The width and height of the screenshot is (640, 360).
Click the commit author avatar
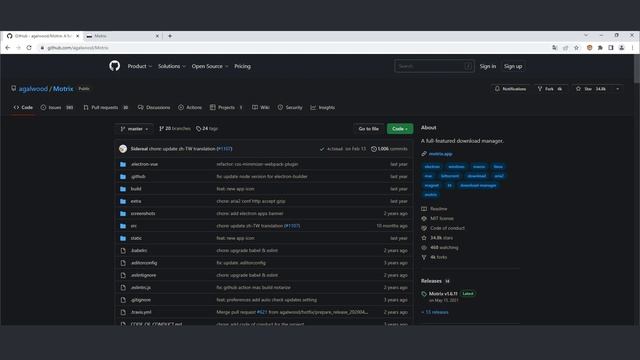click(123, 149)
